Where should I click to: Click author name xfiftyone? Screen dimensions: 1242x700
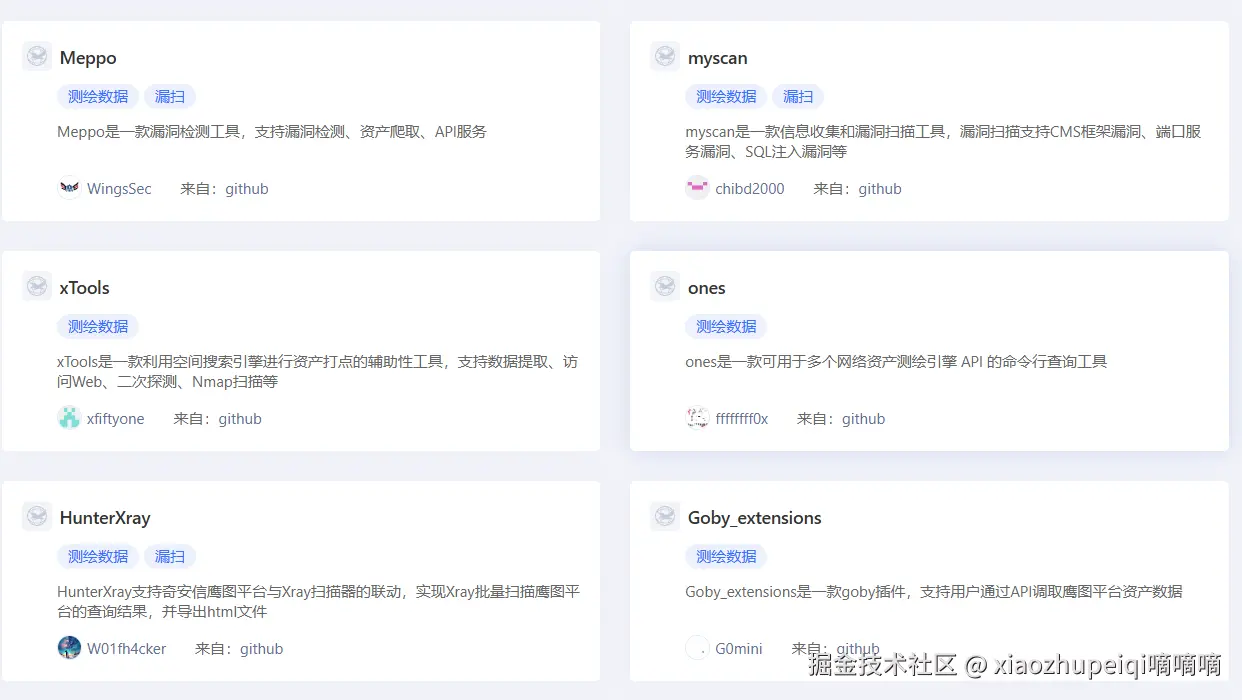pyautogui.click(x=116, y=419)
